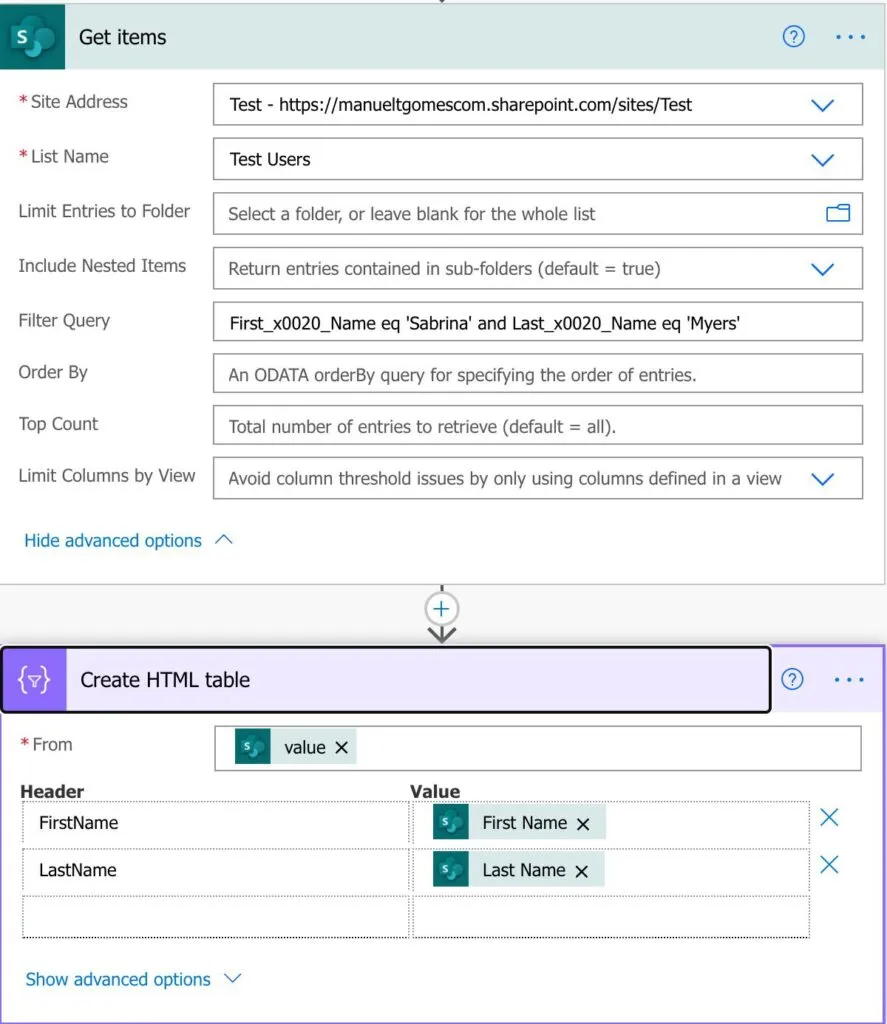
Task: Click the plus icon to insert a new step
Action: click(442, 608)
